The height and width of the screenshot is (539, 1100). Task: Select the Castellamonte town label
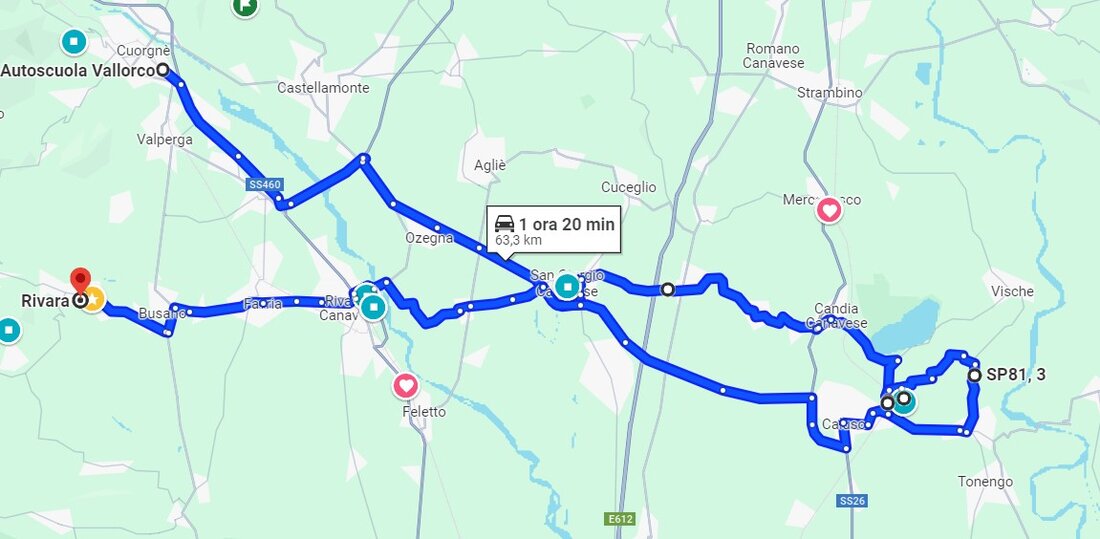click(x=323, y=88)
